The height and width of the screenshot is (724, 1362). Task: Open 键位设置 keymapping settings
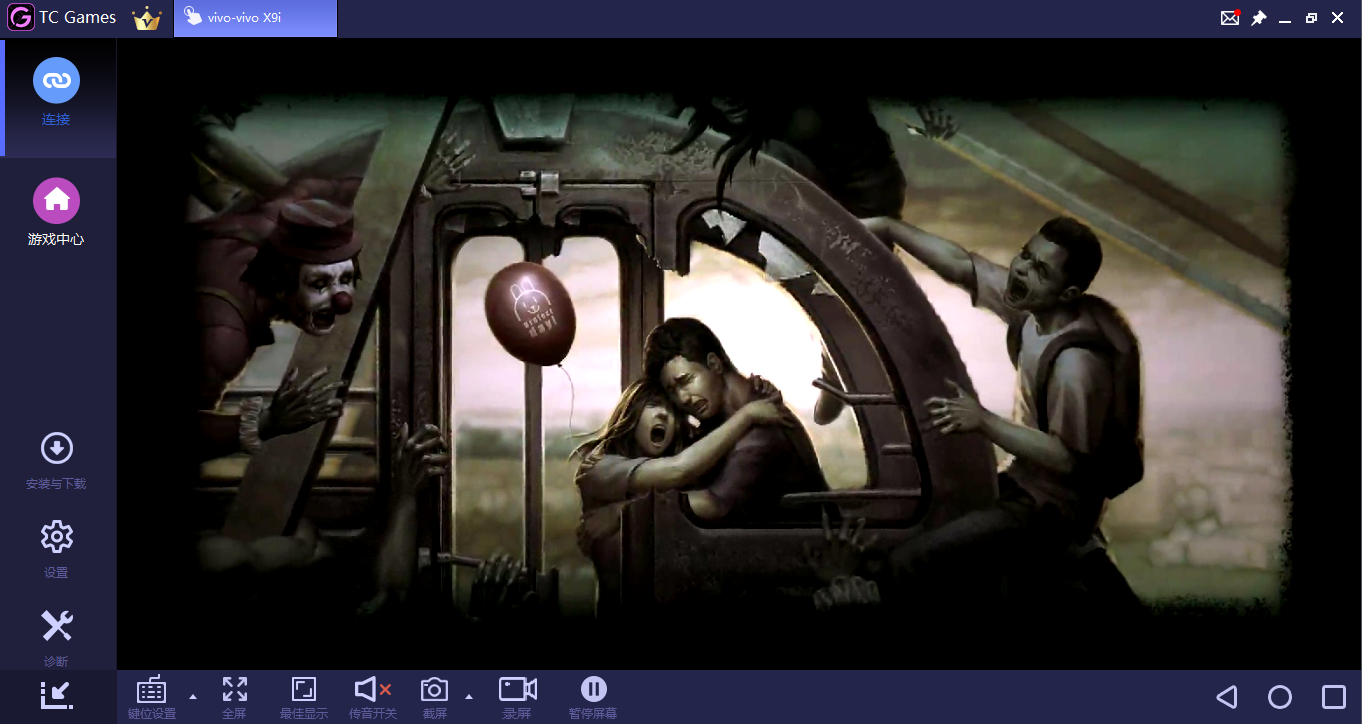pos(152,697)
